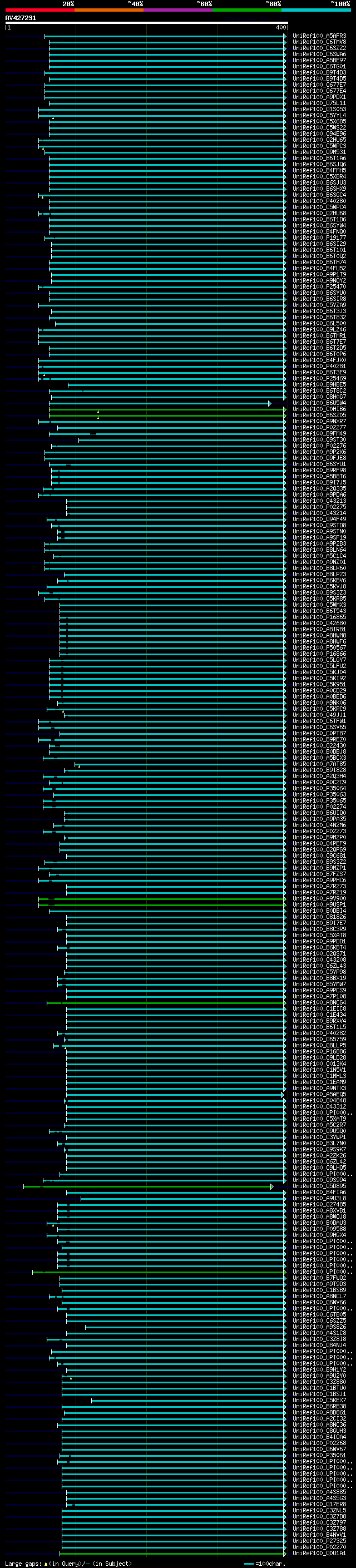
Task: Open the UniRef100_B7FWQ2 hit
Action: 319,1278
